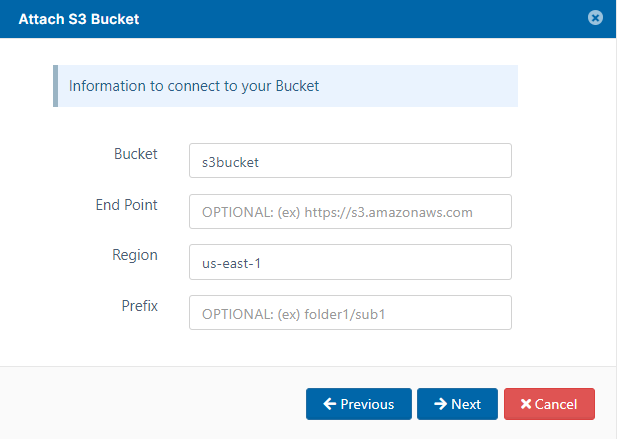Click the blue accent stripe on info banner

tap(55, 86)
